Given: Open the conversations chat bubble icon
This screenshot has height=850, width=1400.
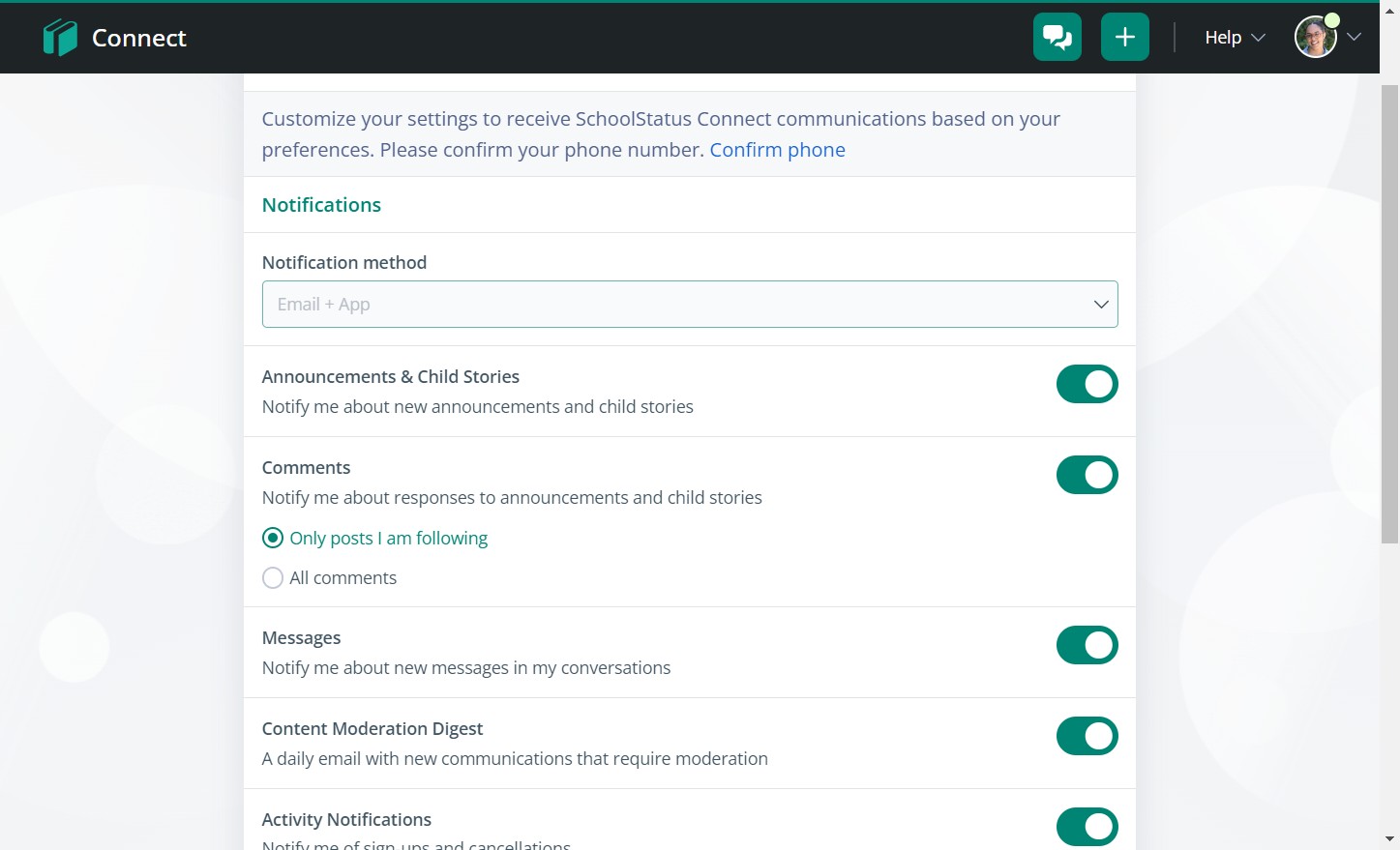Looking at the screenshot, I should pyautogui.click(x=1057, y=38).
